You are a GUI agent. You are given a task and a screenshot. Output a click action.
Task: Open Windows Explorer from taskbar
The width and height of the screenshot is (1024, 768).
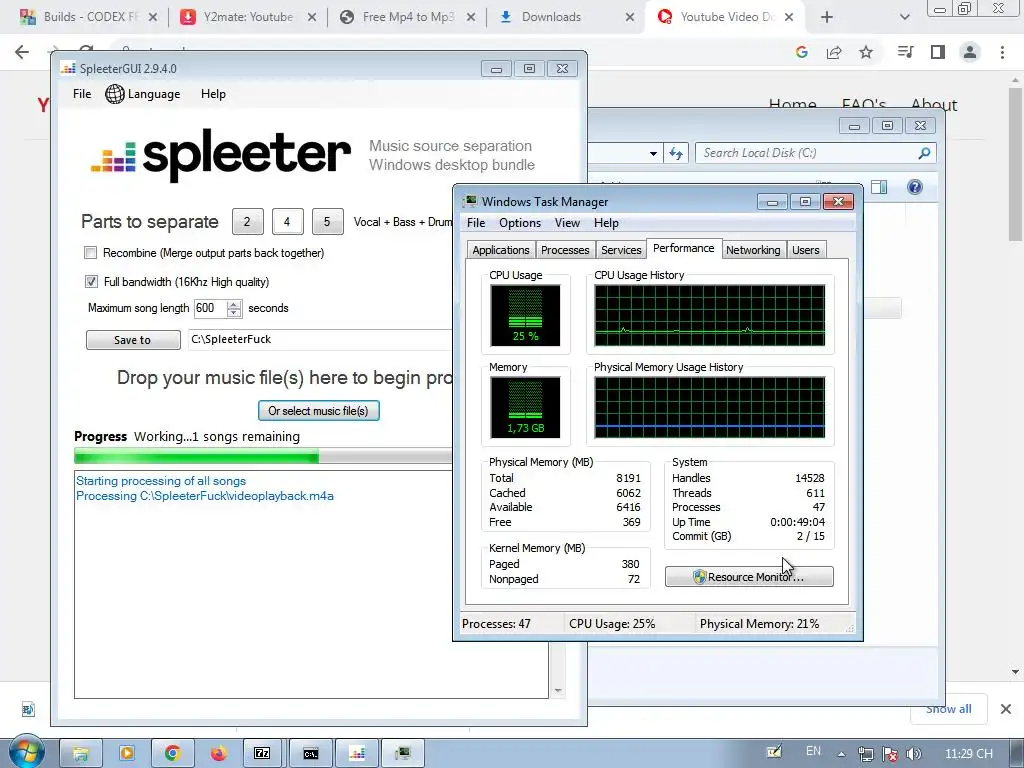[x=80, y=754]
